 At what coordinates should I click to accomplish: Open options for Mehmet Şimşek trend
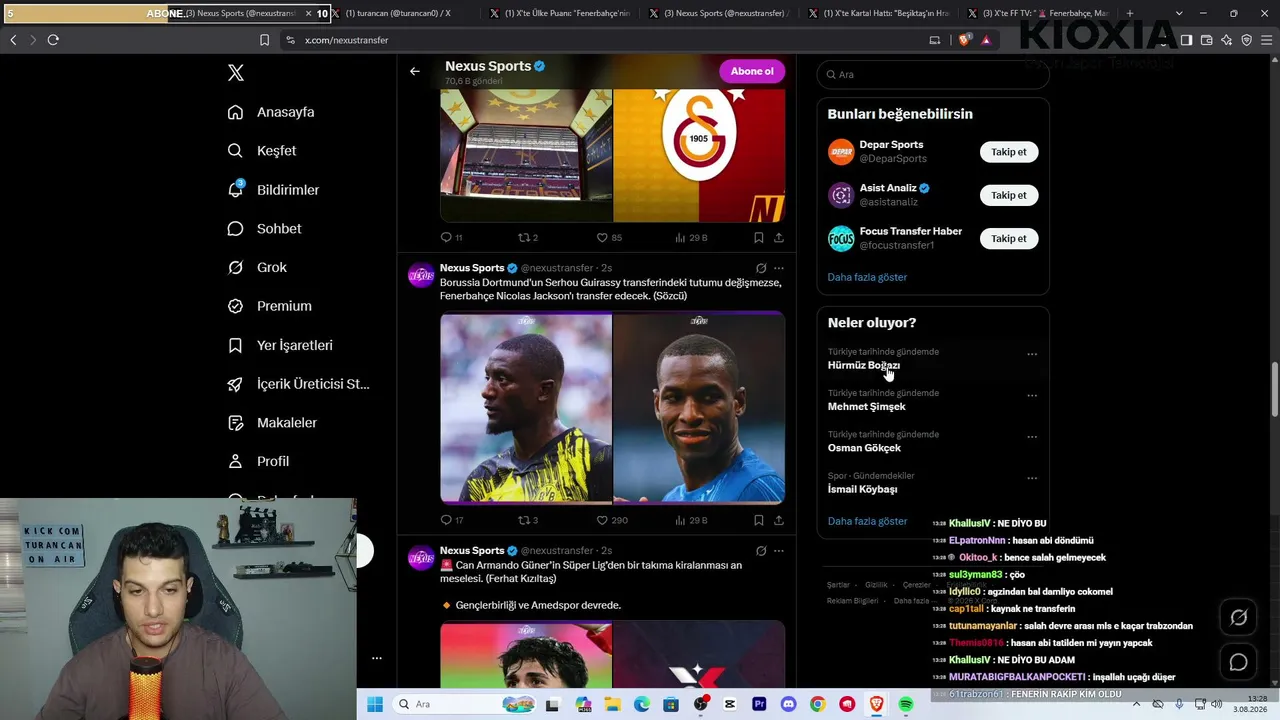tap(1032, 396)
